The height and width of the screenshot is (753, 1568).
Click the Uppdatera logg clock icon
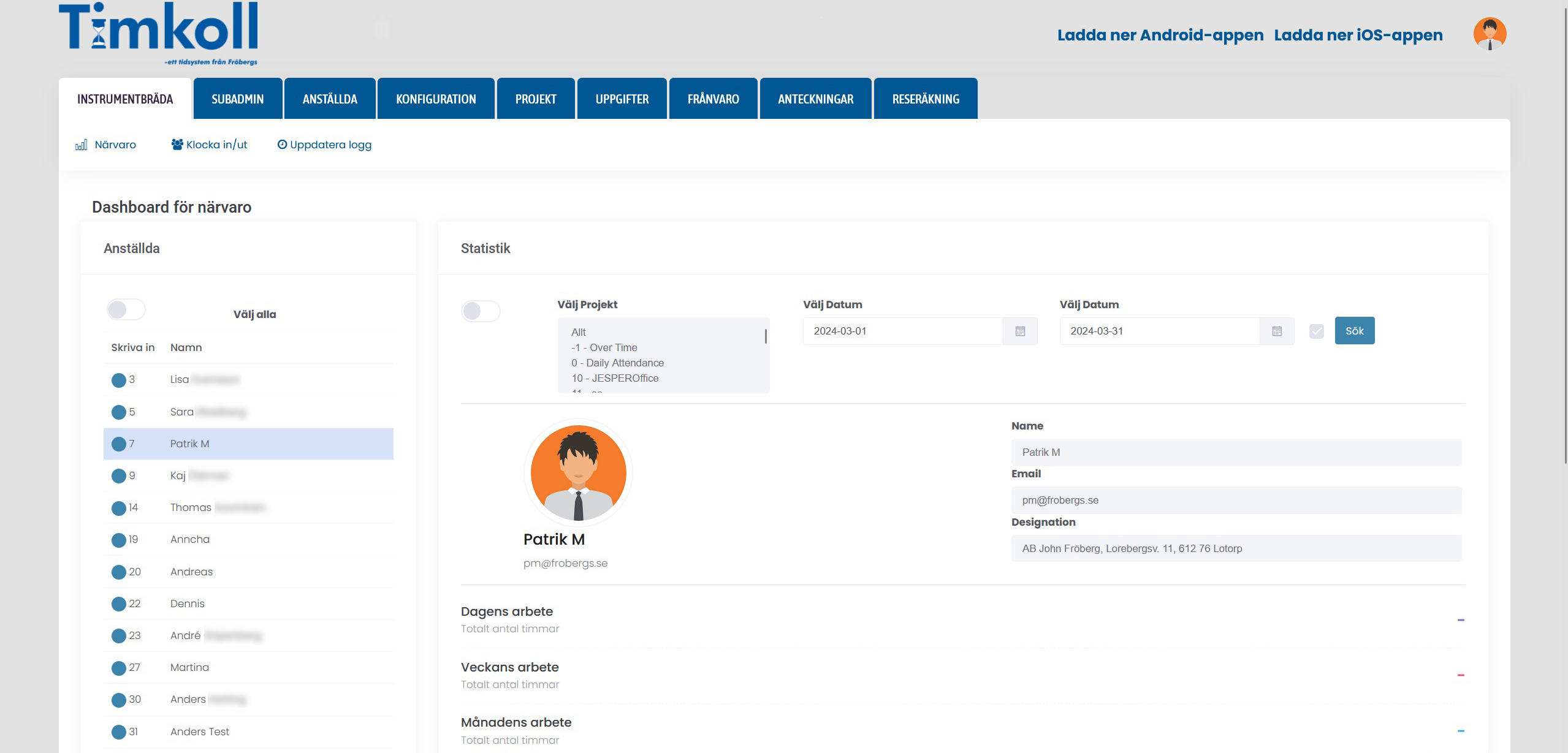coord(282,145)
